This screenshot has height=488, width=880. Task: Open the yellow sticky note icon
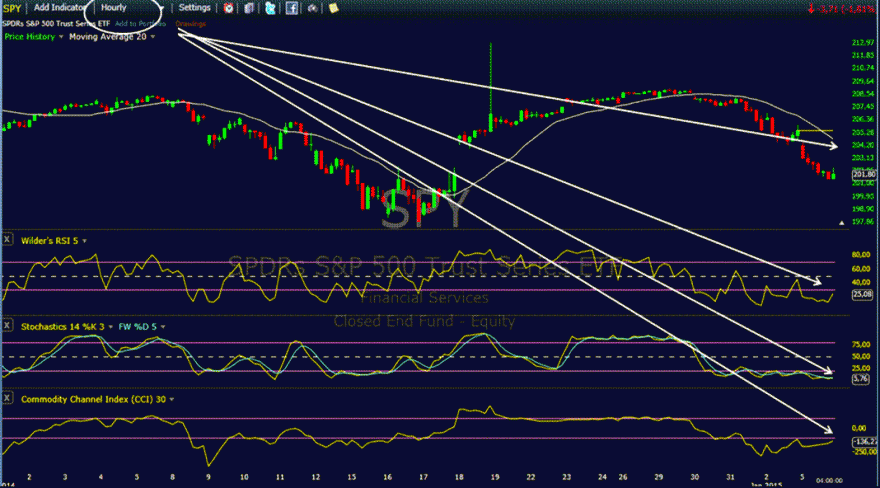point(333,8)
